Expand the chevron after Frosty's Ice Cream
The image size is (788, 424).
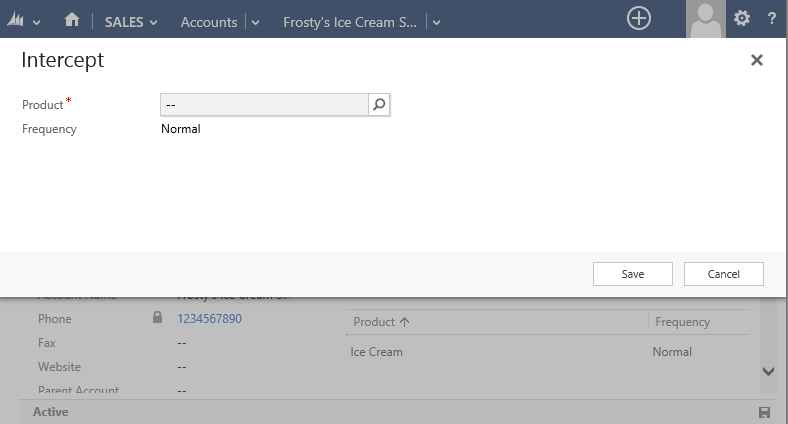(436, 22)
